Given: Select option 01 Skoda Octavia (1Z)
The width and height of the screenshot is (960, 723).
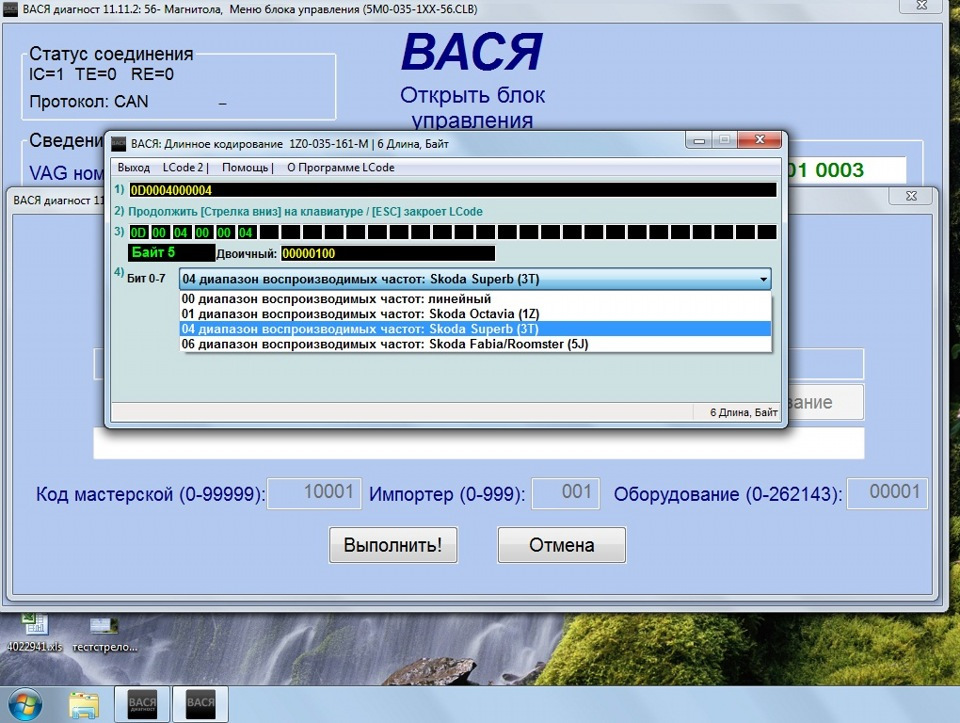Looking at the screenshot, I should (x=475, y=314).
